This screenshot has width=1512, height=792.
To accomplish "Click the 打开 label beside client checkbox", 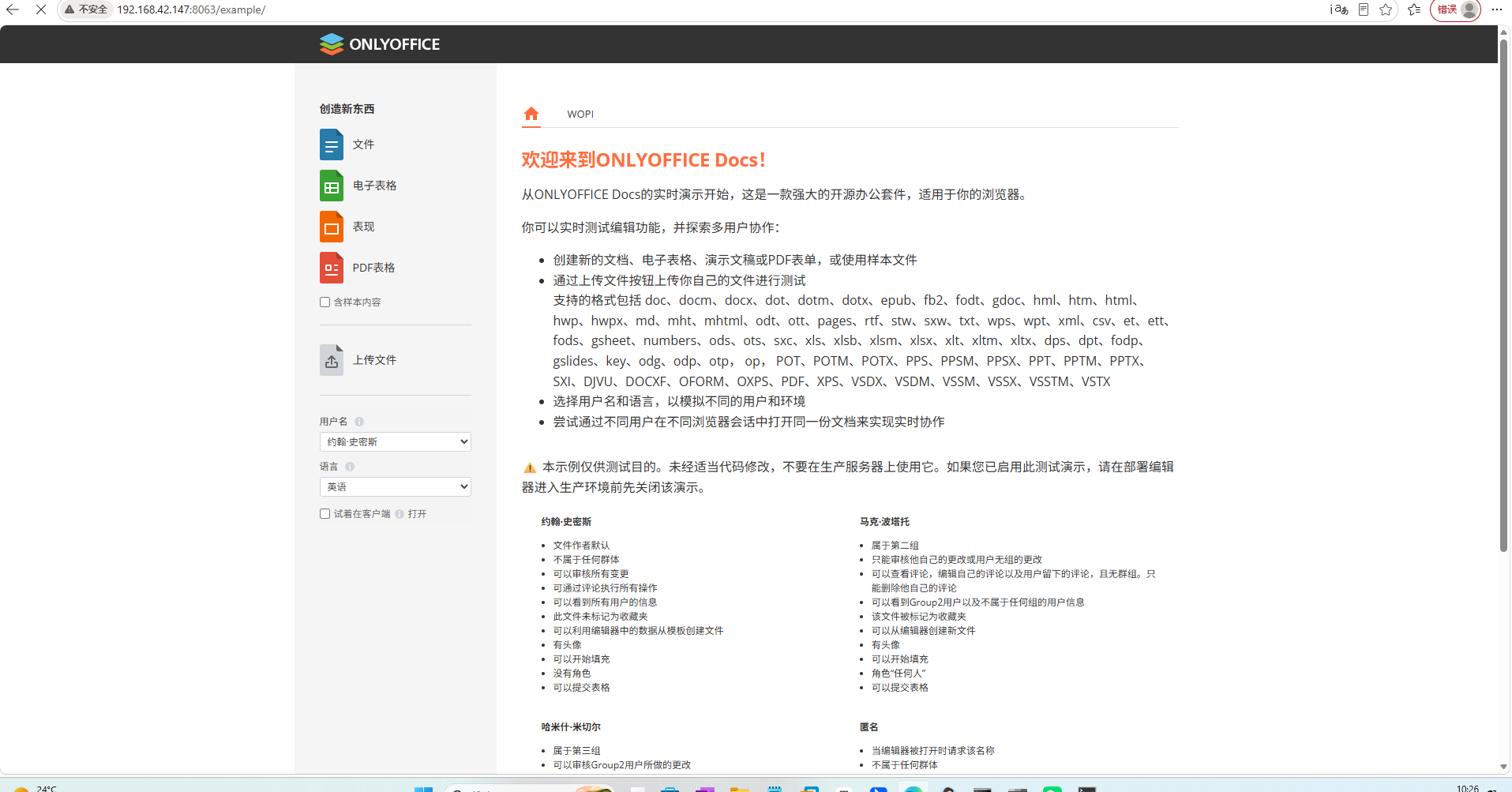I will point(418,514).
